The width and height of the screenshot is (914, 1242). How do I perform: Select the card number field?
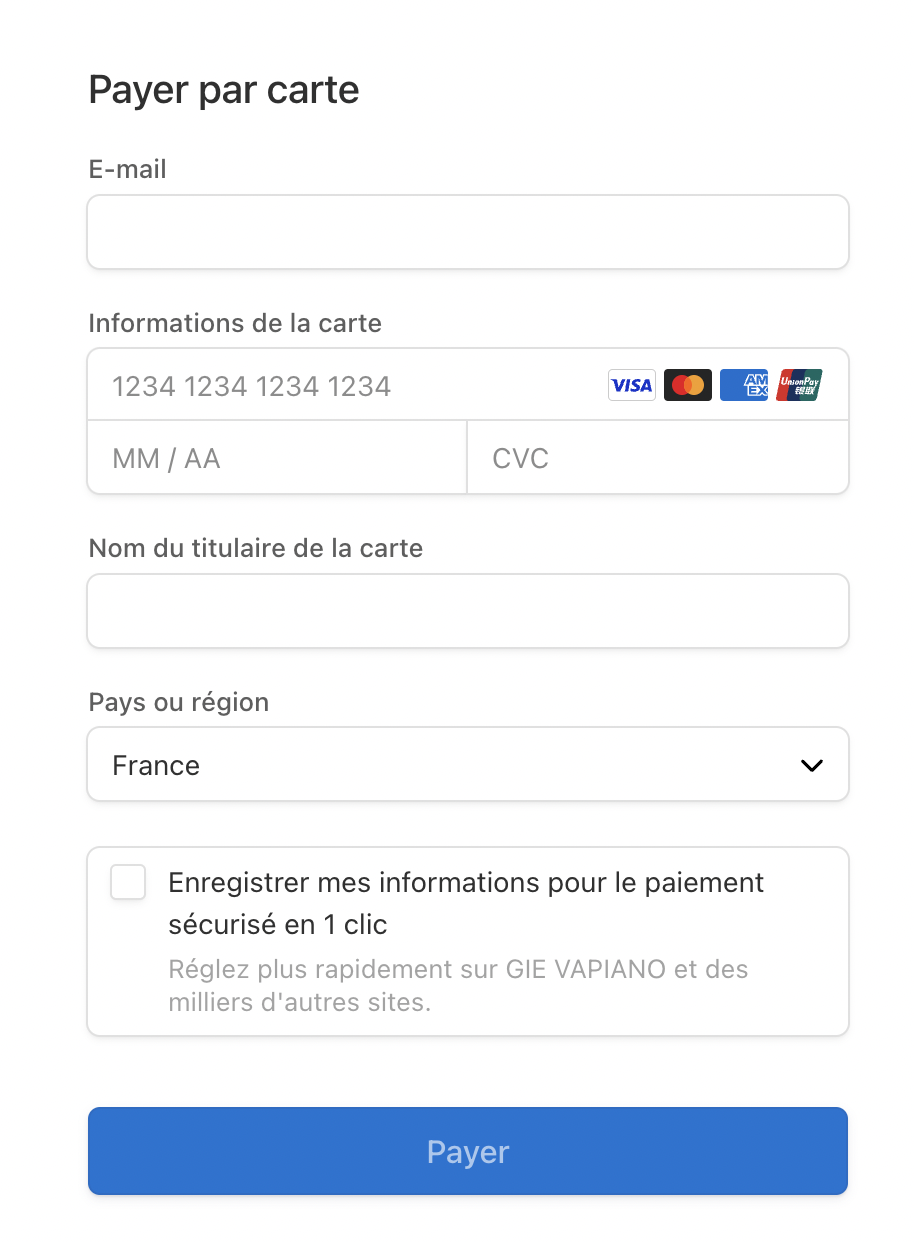pyautogui.click(x=350, y=385)
